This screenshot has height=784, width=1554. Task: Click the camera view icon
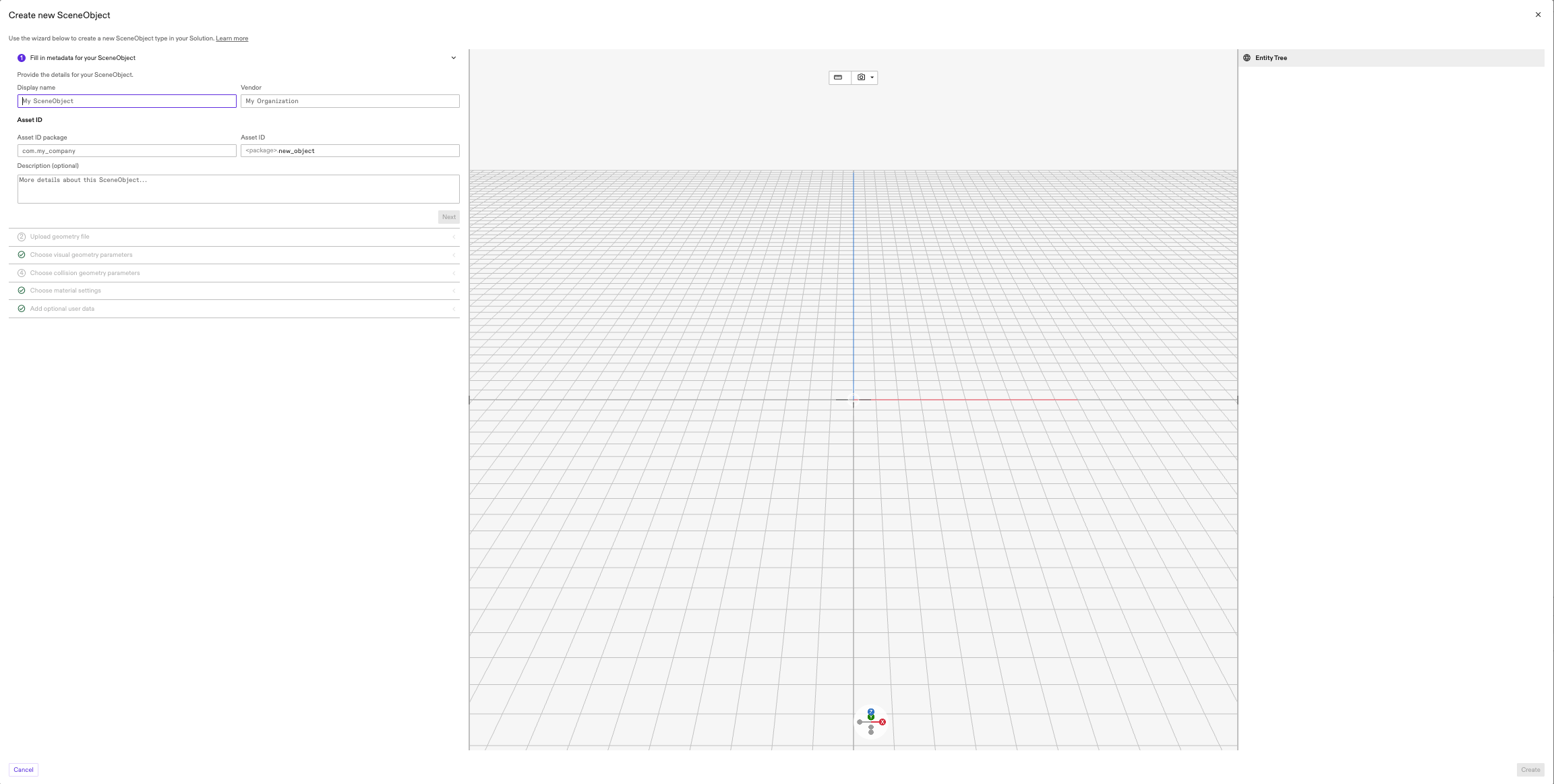pos(861,78)
